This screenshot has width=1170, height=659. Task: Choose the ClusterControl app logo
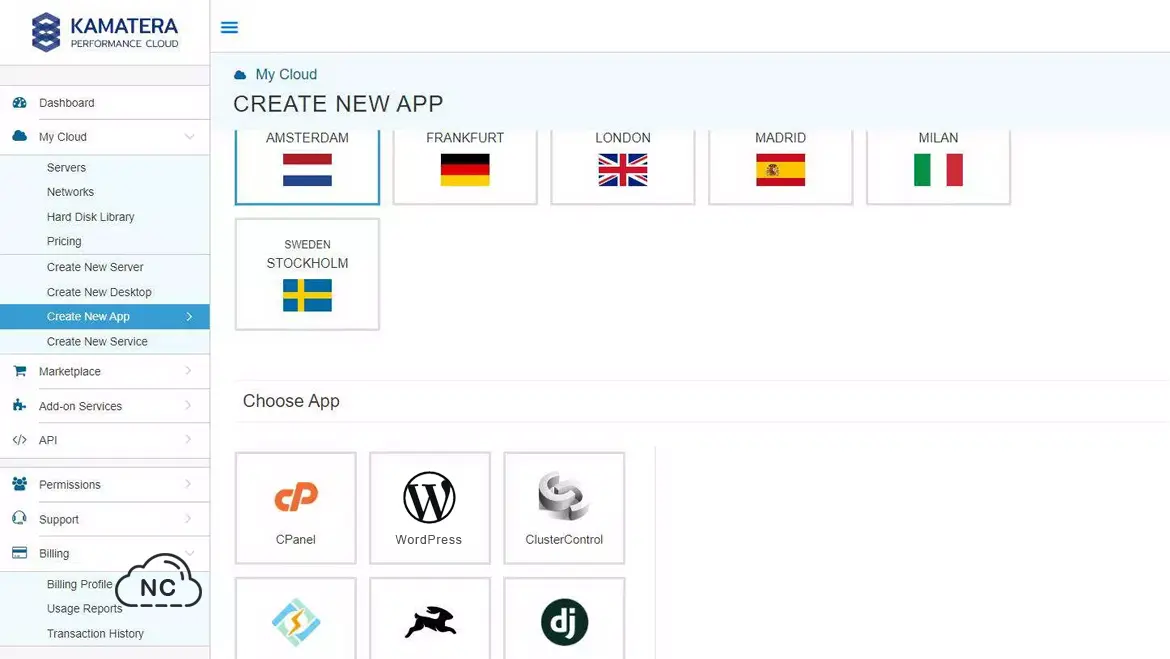(x=564, y=496)
